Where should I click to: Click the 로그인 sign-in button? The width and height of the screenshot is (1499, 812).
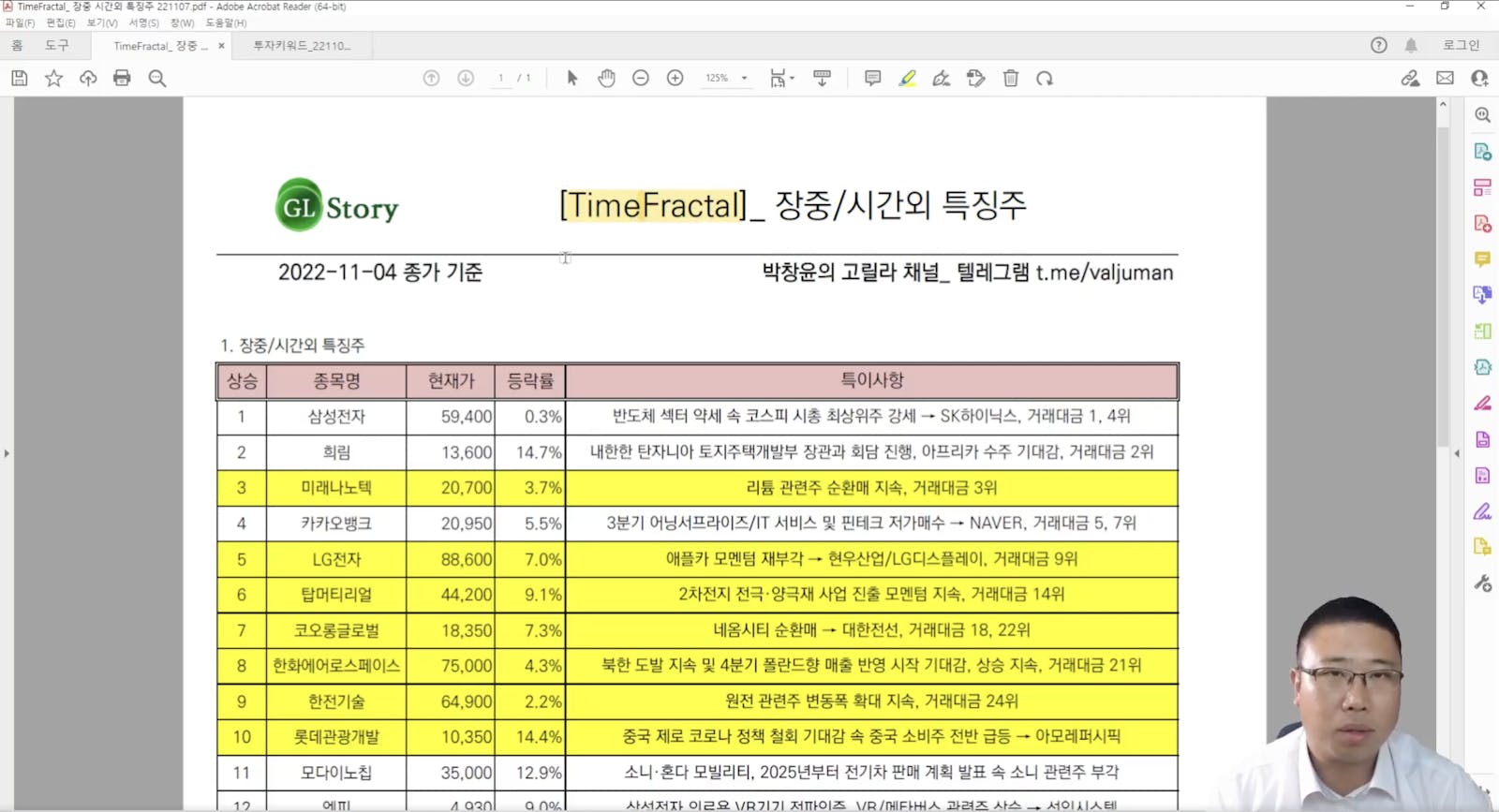pyautogui.click(x=1461, y=45)
